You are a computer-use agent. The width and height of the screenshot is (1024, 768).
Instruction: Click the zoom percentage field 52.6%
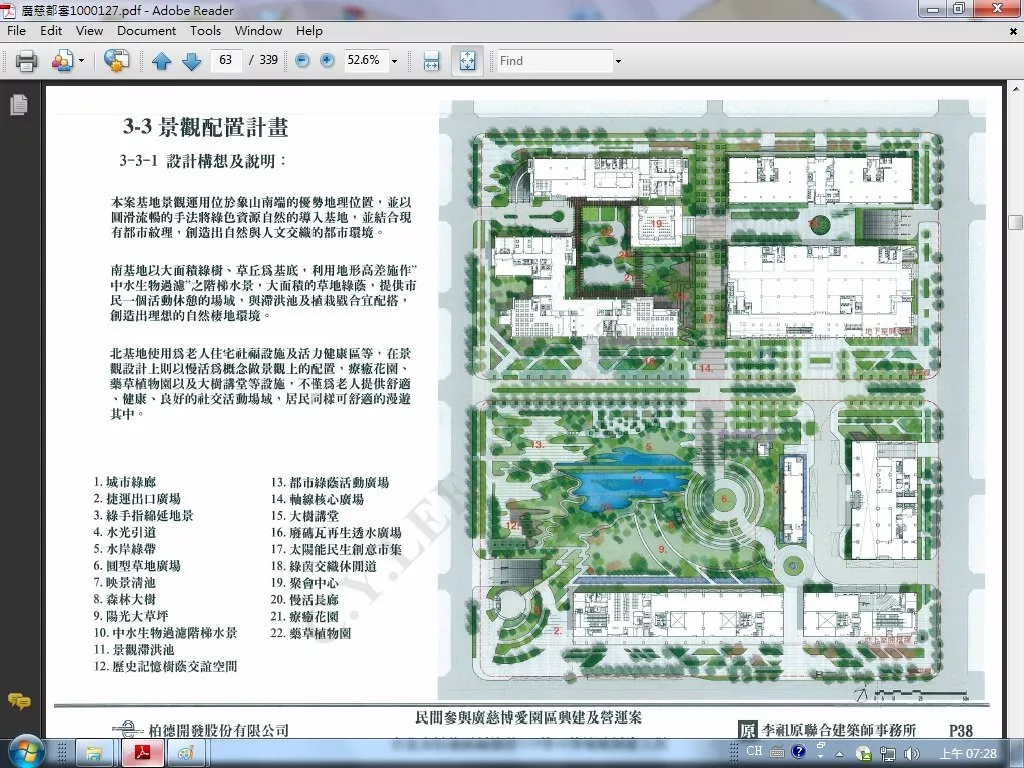point(365,60)
